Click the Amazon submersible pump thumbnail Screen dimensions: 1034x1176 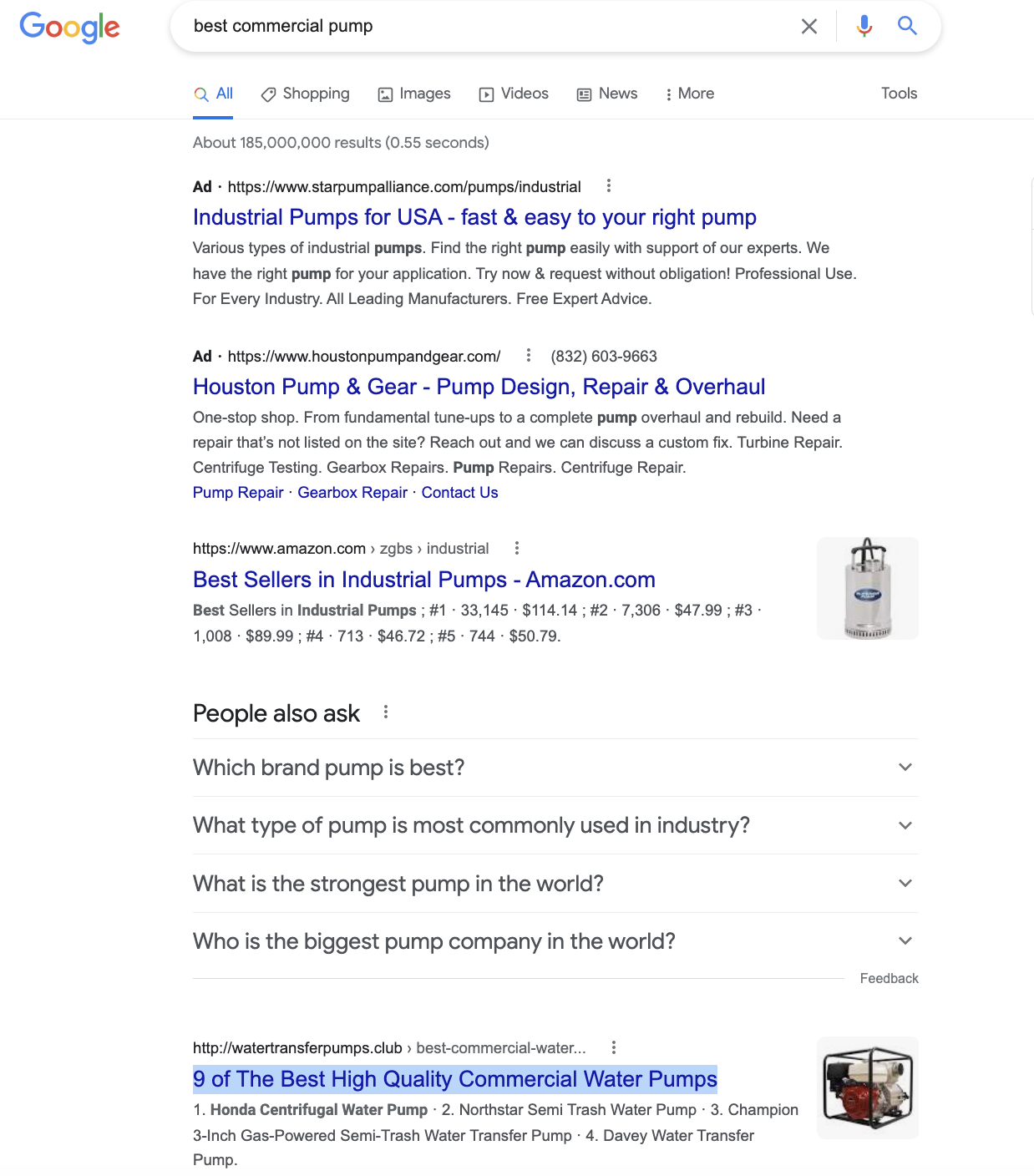868,589
